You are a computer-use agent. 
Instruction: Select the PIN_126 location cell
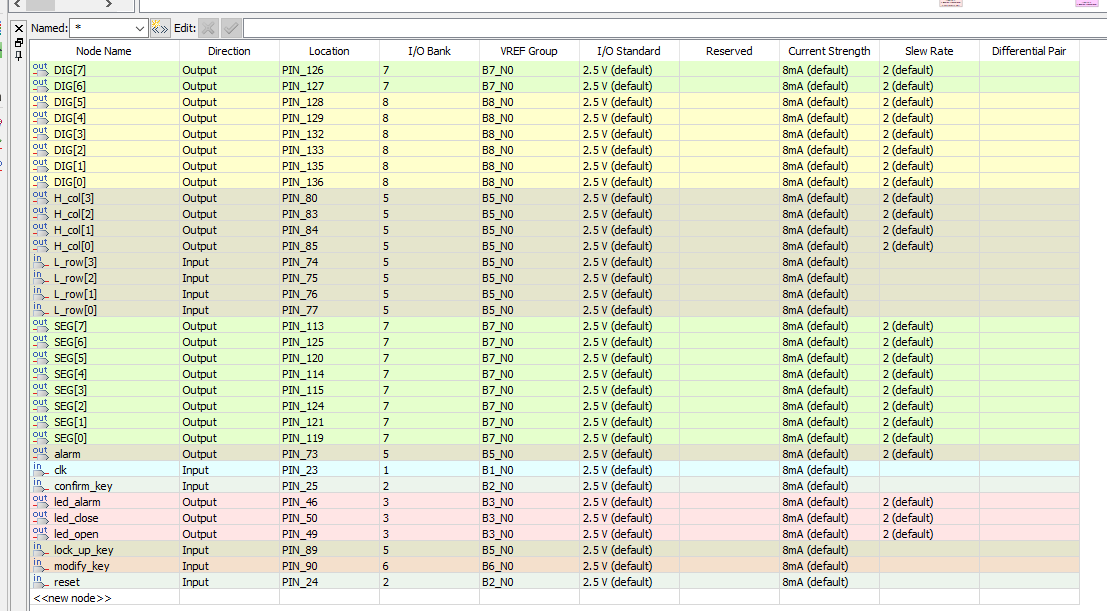329,70
